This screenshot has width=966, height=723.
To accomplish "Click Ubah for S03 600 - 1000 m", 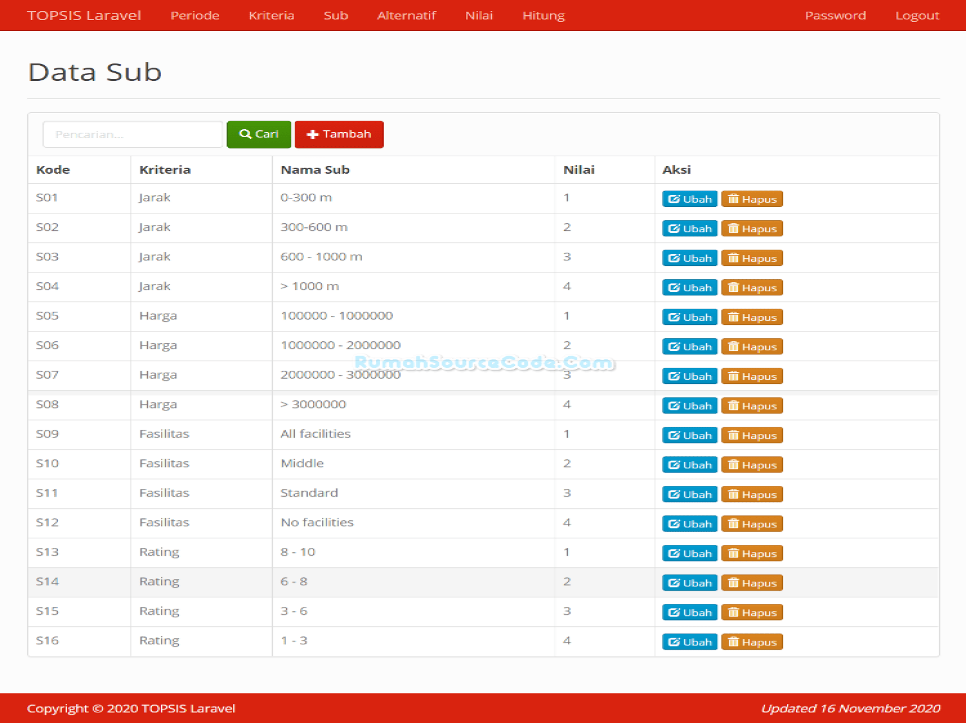I will coord(689,258).
